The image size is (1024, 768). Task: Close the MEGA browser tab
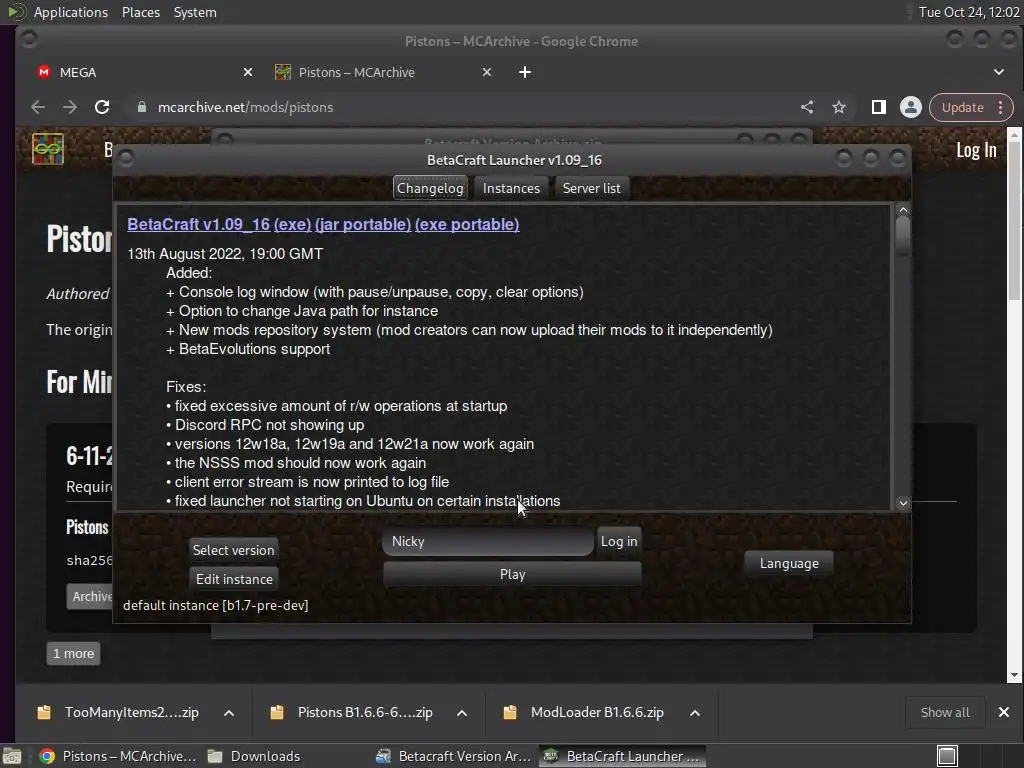pyautogui.click(x=248, y=72)
